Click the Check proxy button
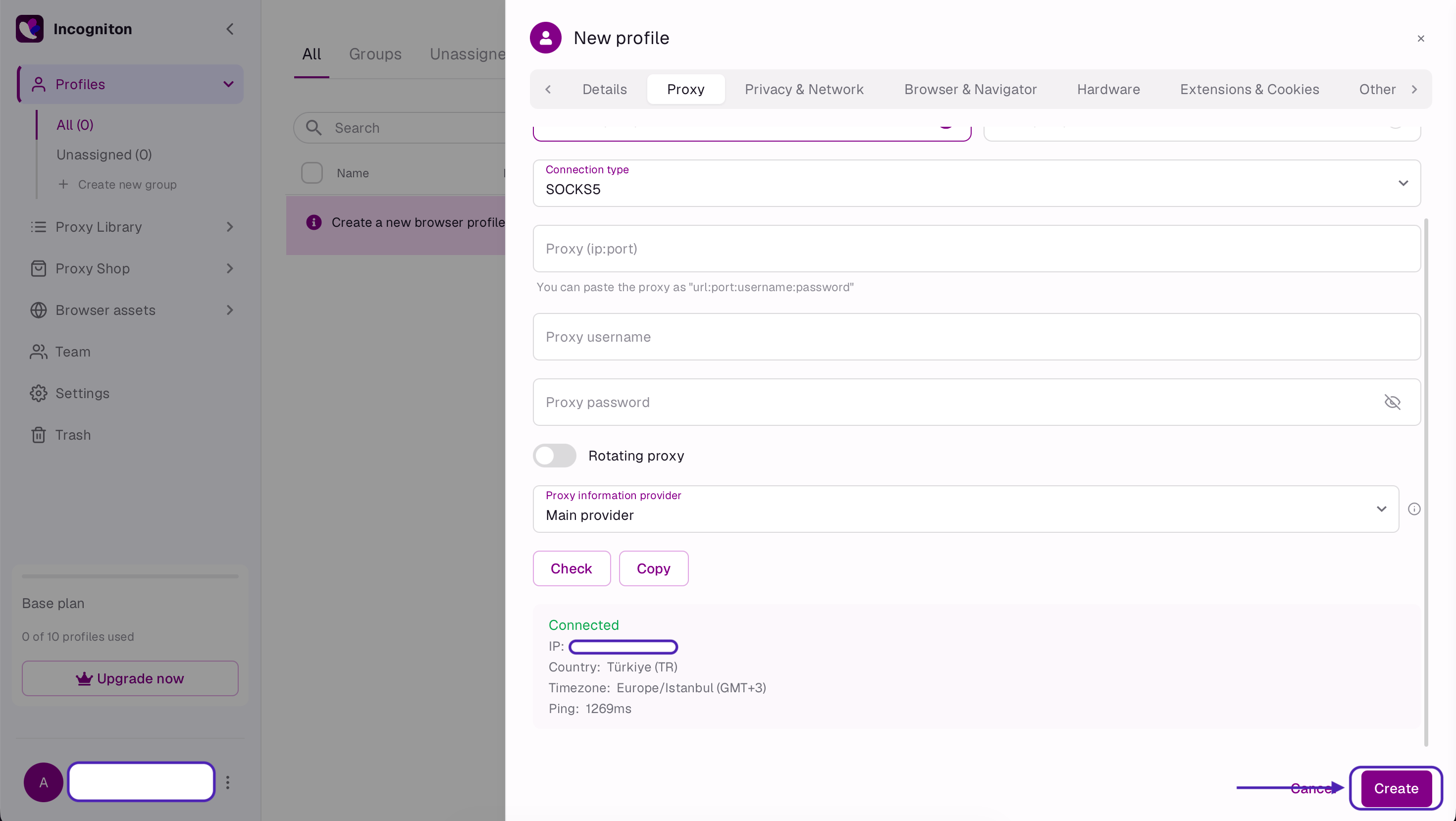The width and height of the screenshot is (1456, 821). (572, 568)
